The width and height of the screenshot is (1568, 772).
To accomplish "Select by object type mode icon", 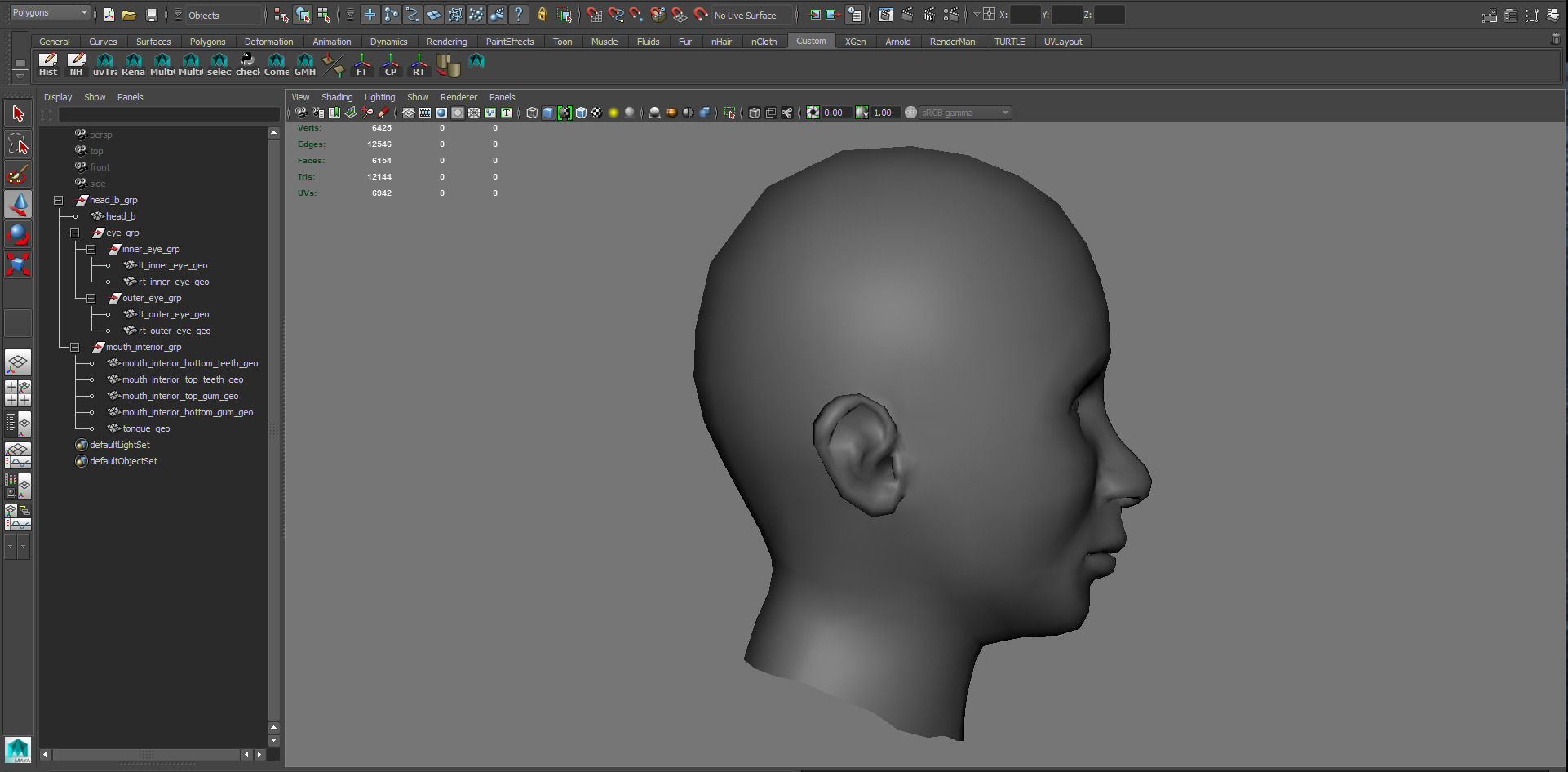I will [x=303, y=15].
